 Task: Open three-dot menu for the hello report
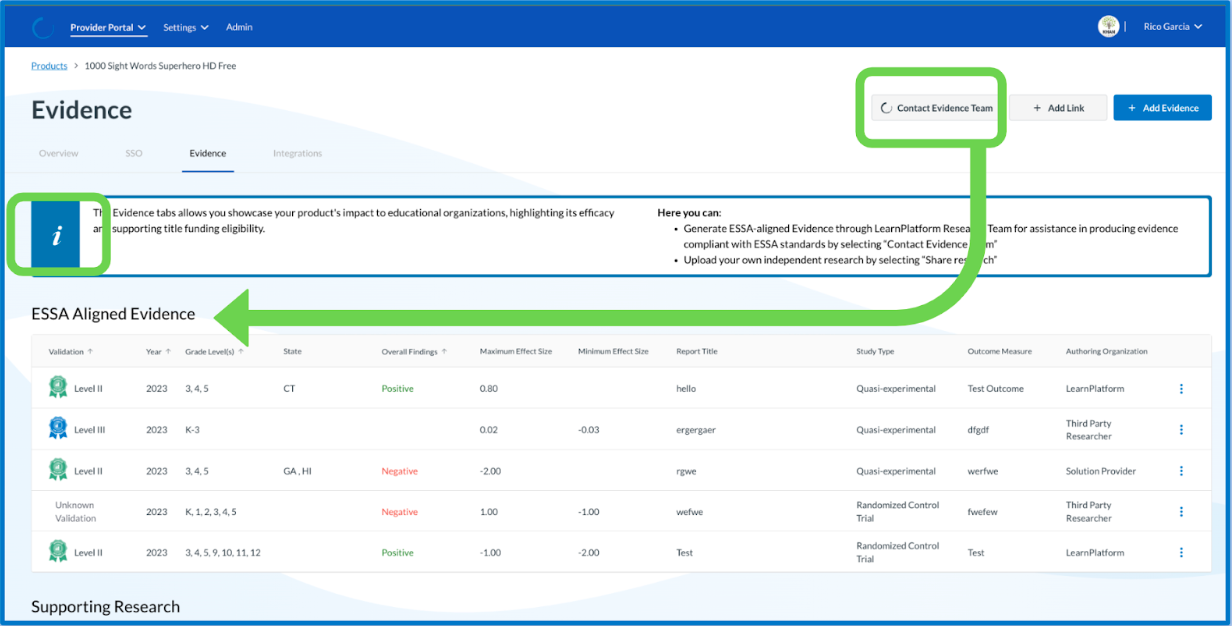[x=1181, y=389]
